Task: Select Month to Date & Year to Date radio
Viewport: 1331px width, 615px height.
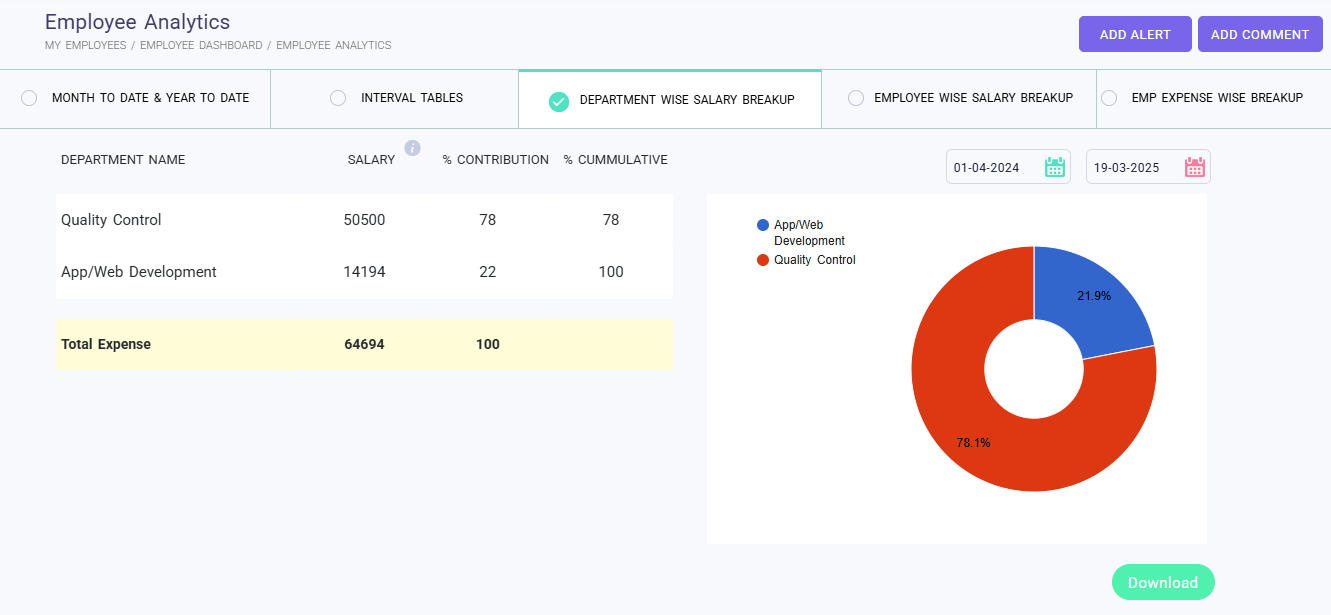Action: pos(29,98)
